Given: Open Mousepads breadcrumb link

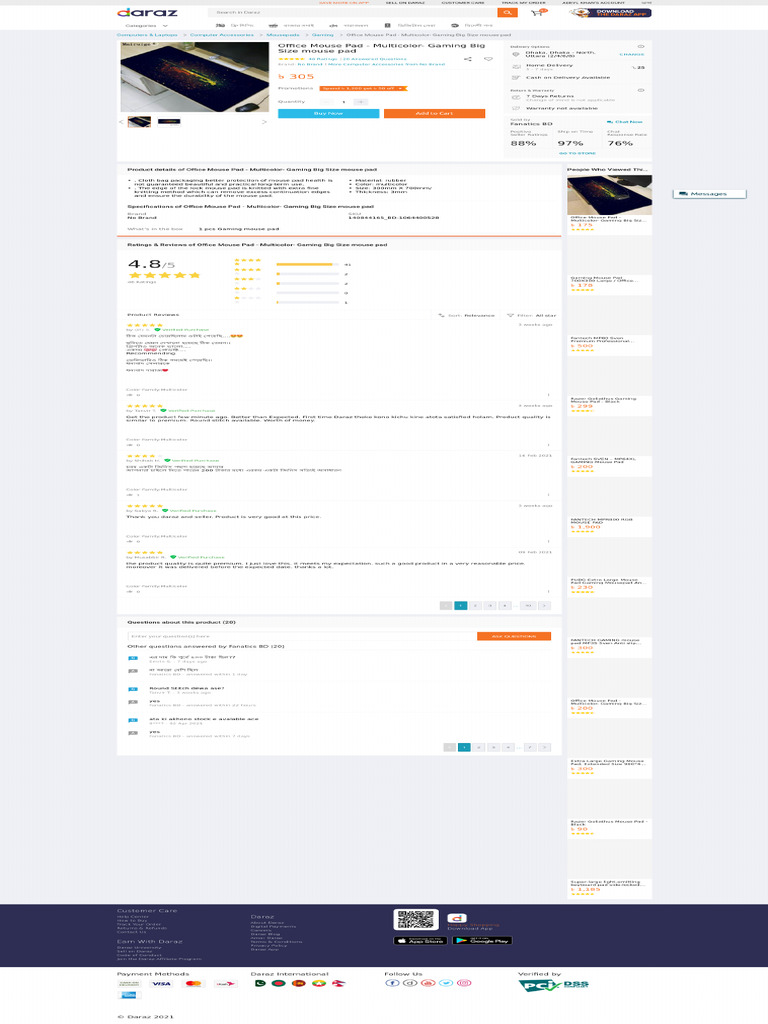Looking at the screenshot, I should point(283,35).
